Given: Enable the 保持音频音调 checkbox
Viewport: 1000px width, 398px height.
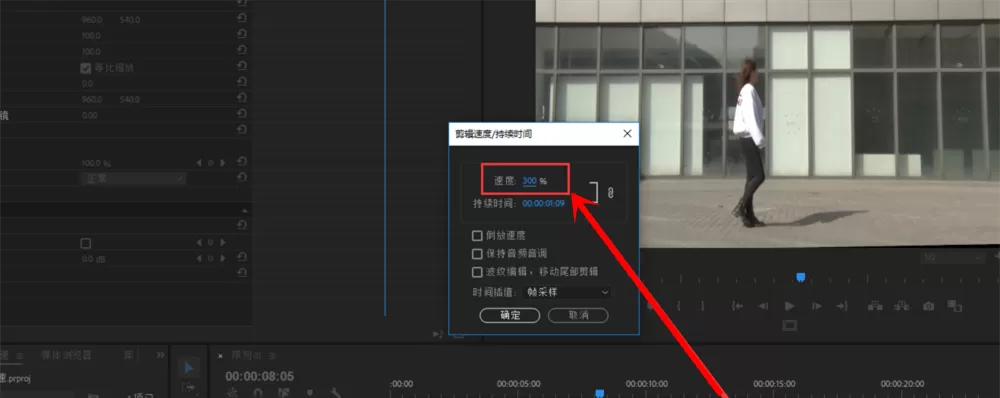Looking at the screenshot, I should (477, 254).
